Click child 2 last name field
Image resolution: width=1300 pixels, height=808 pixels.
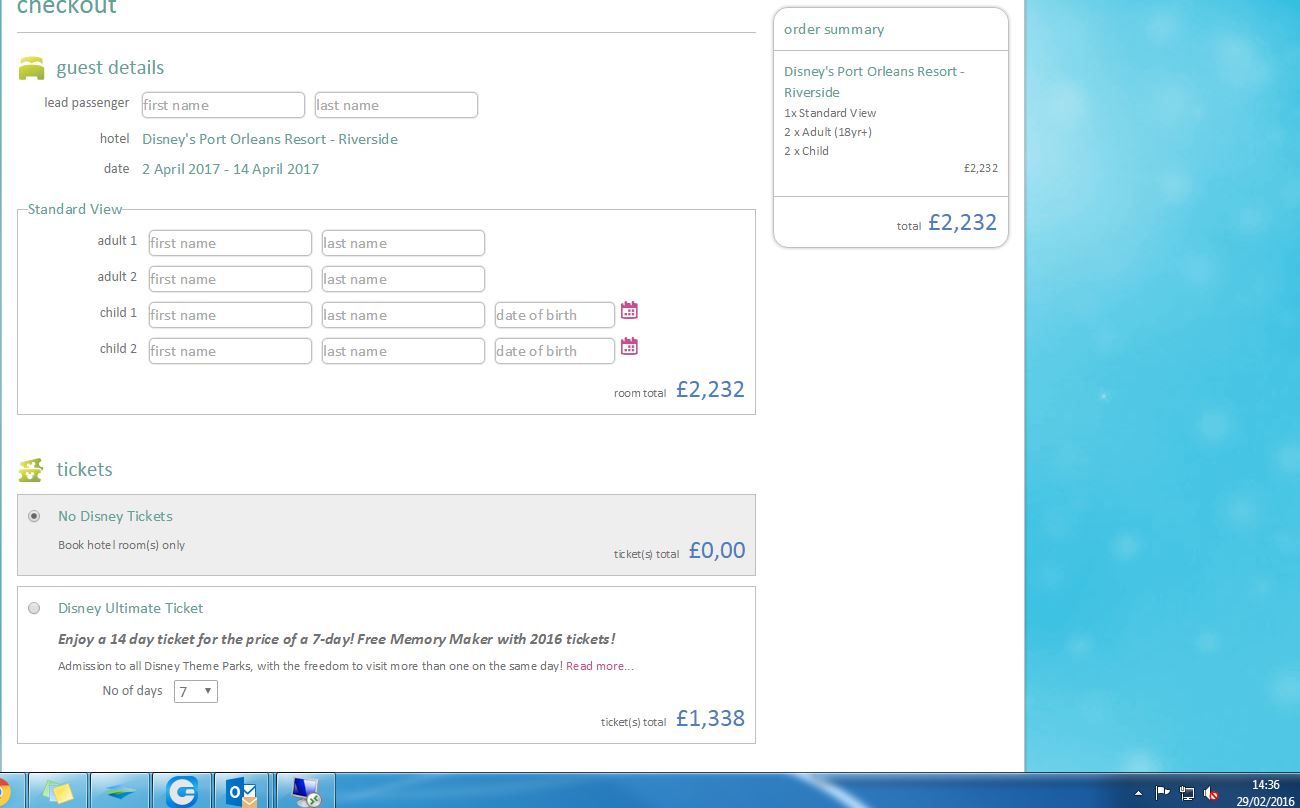[403, 351]
